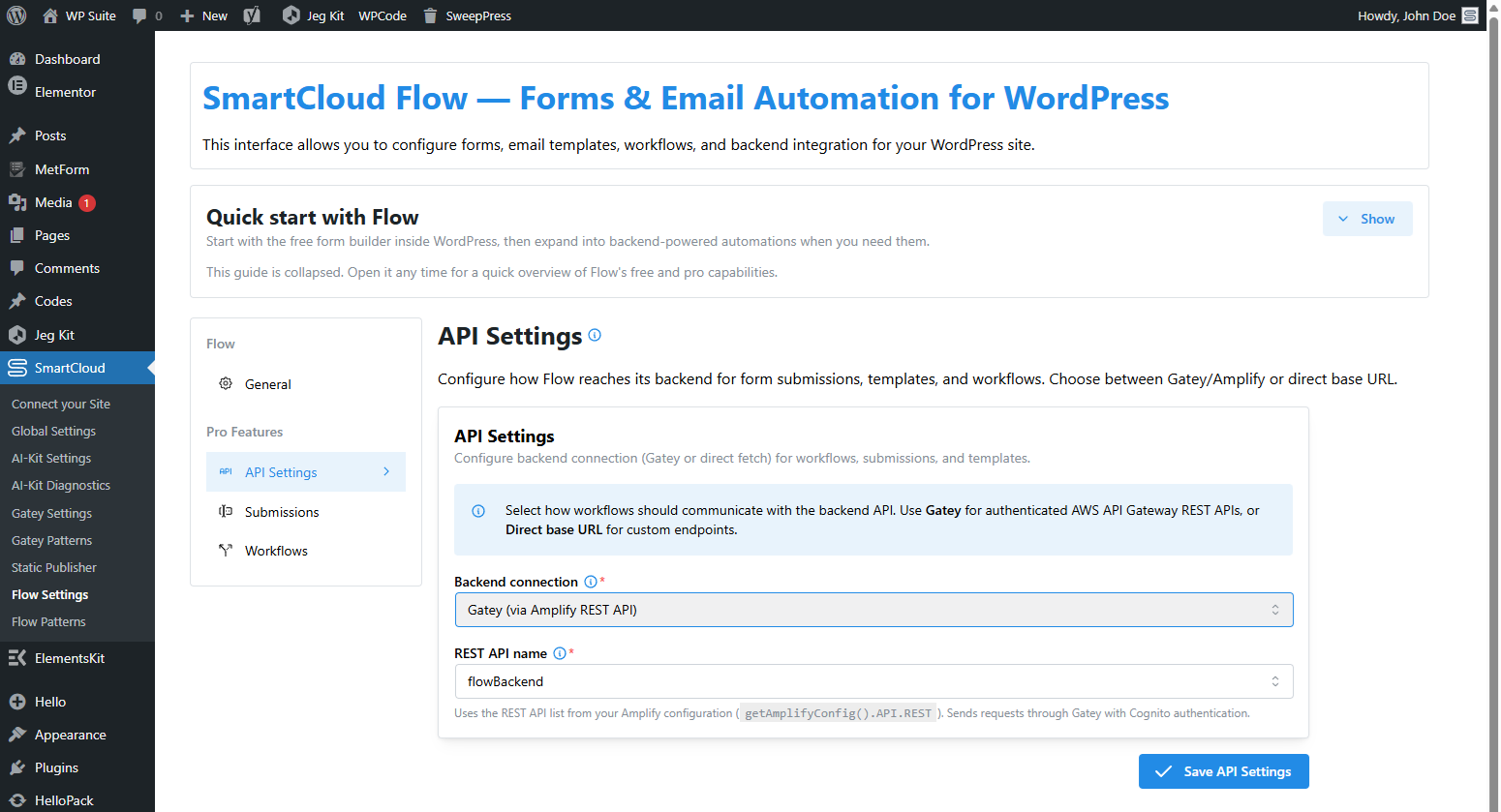The width and height of the screenshot is (1501, 812).
Task: Select API Settings in Pro Features
Action: pos(306,472)
